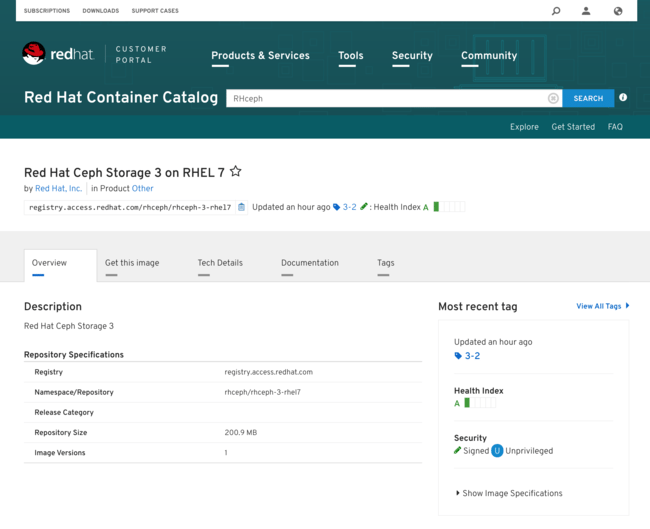
Task: Open the user account icon
Action: pyautogui.click(x=586, y=11)
